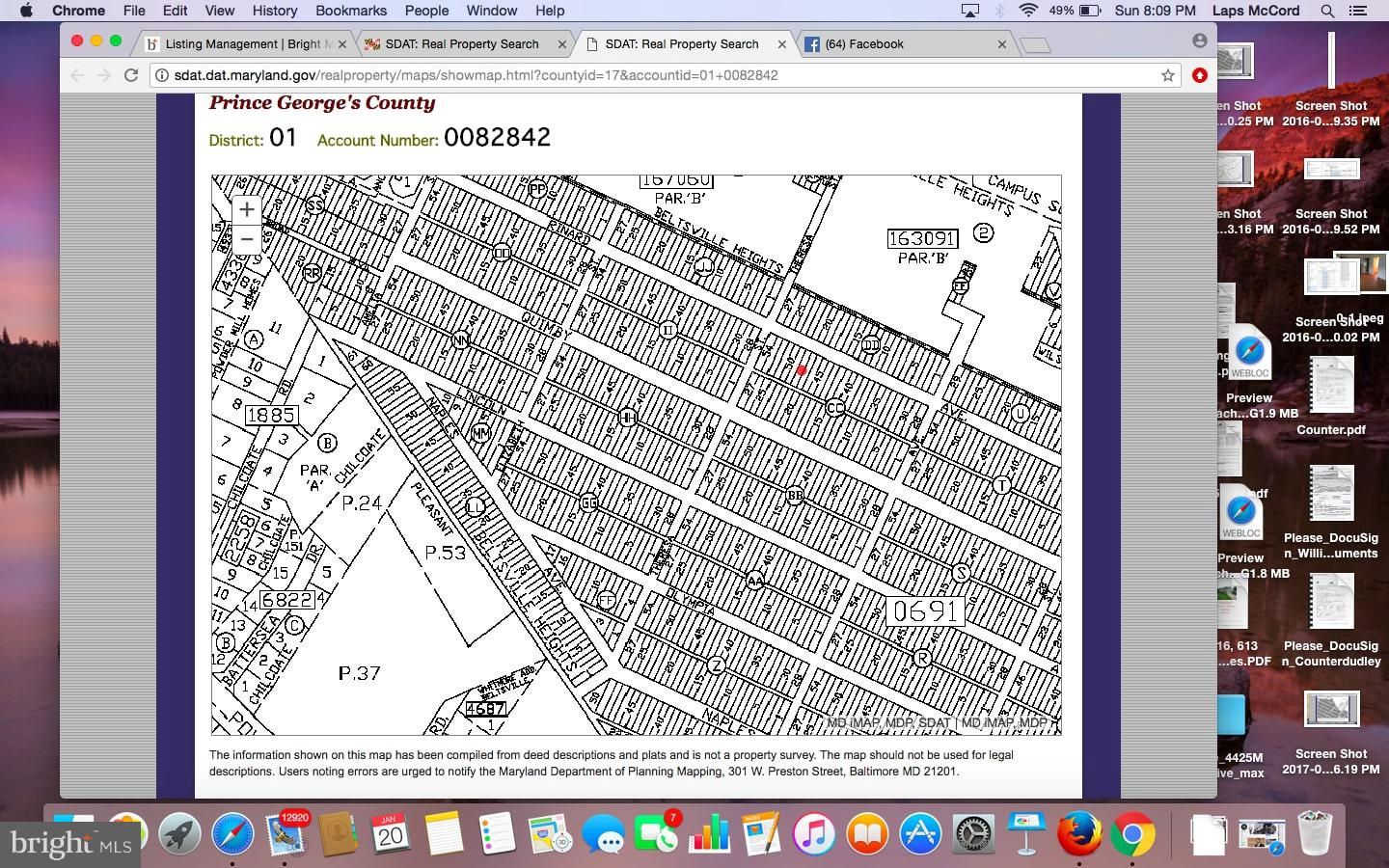Click the red property marker on map
This screenshot has height=868, width=1389.
[801, 370]
